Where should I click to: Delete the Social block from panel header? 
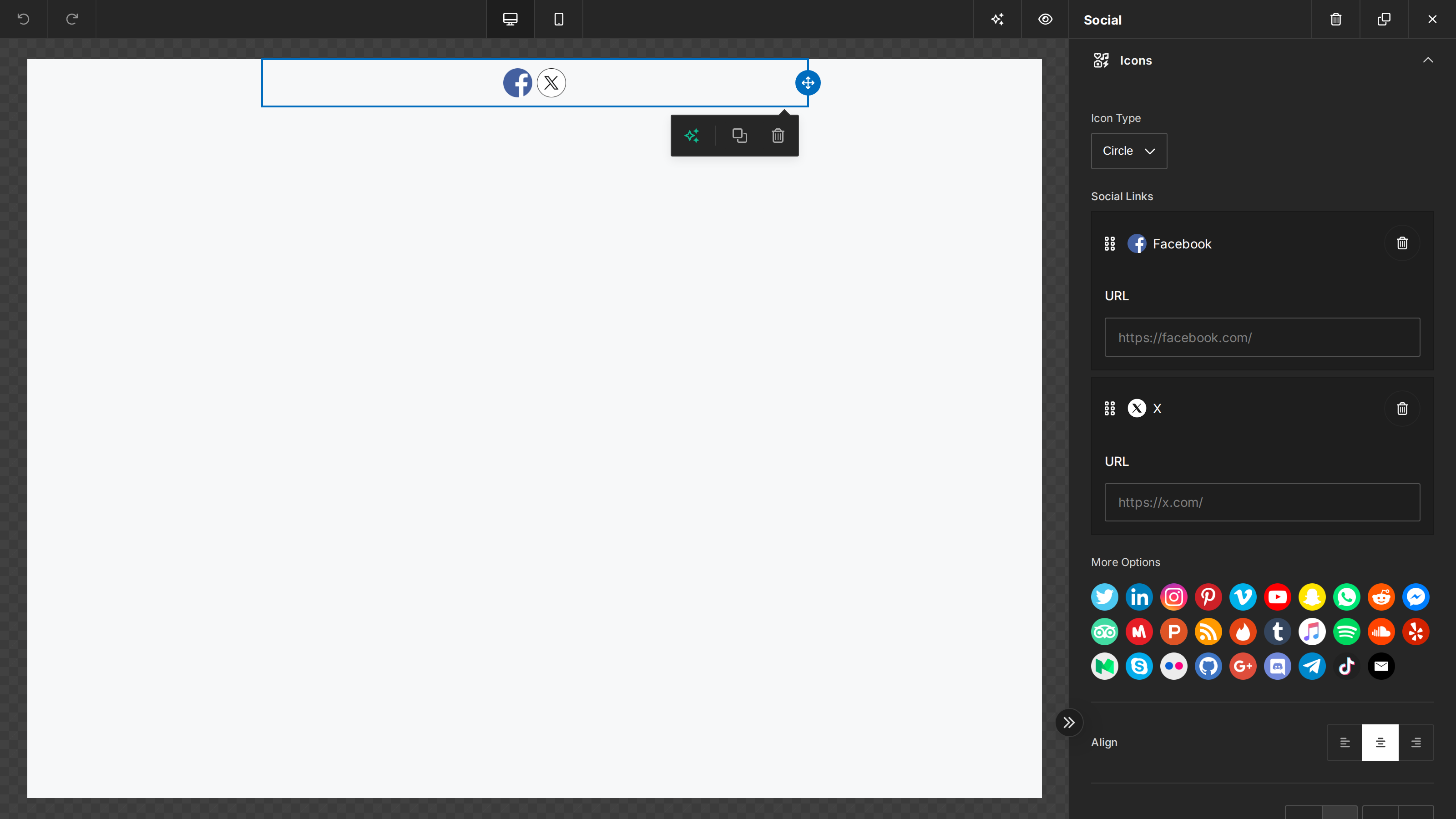click(x=1335, y=19)
